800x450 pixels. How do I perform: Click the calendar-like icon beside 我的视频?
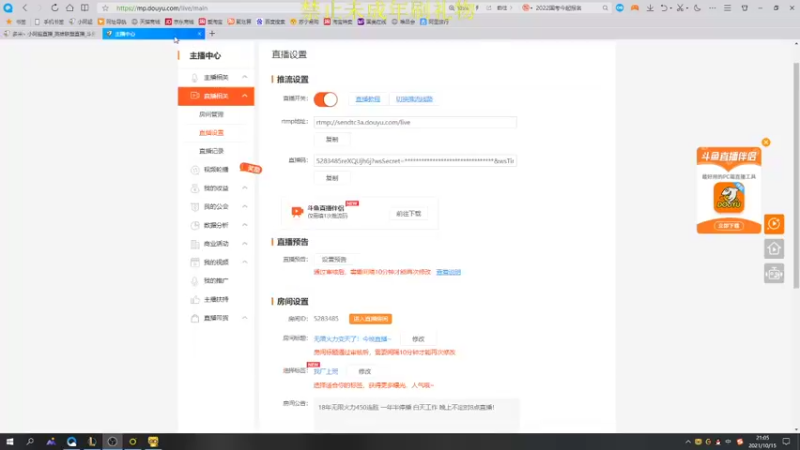[194, 262]
